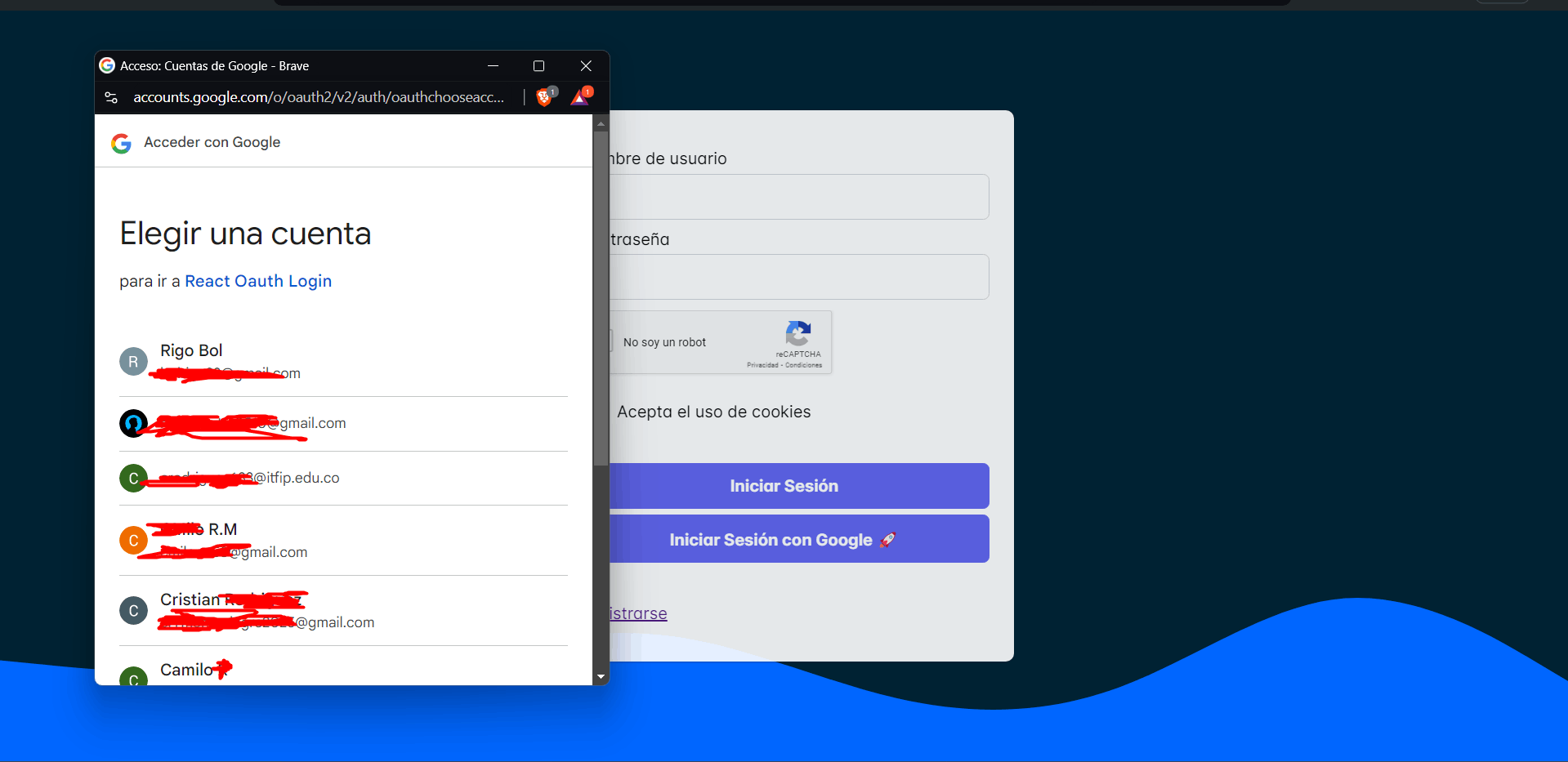The width and height of the screenshot is (1568, 762).
Task: Minimize the Google account popup window
Action: [493, 65]
